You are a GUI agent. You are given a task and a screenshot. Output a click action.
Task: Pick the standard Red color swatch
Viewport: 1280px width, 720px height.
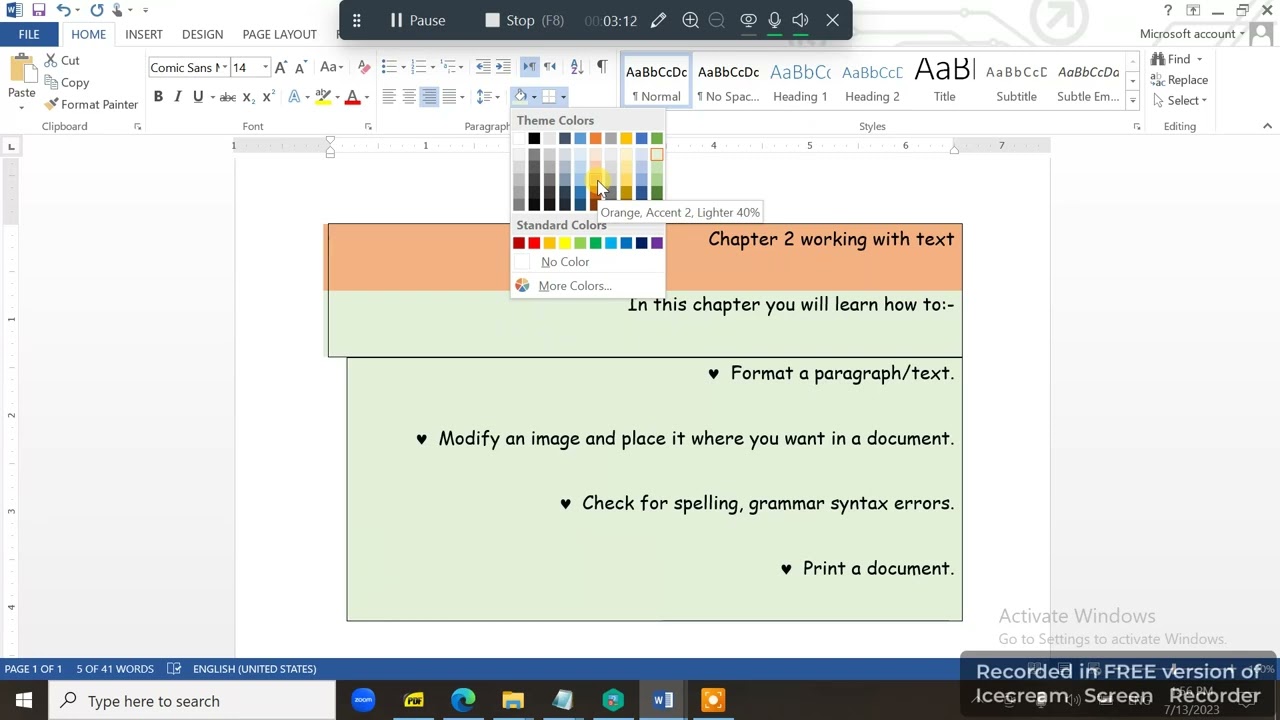pos(534,243)
